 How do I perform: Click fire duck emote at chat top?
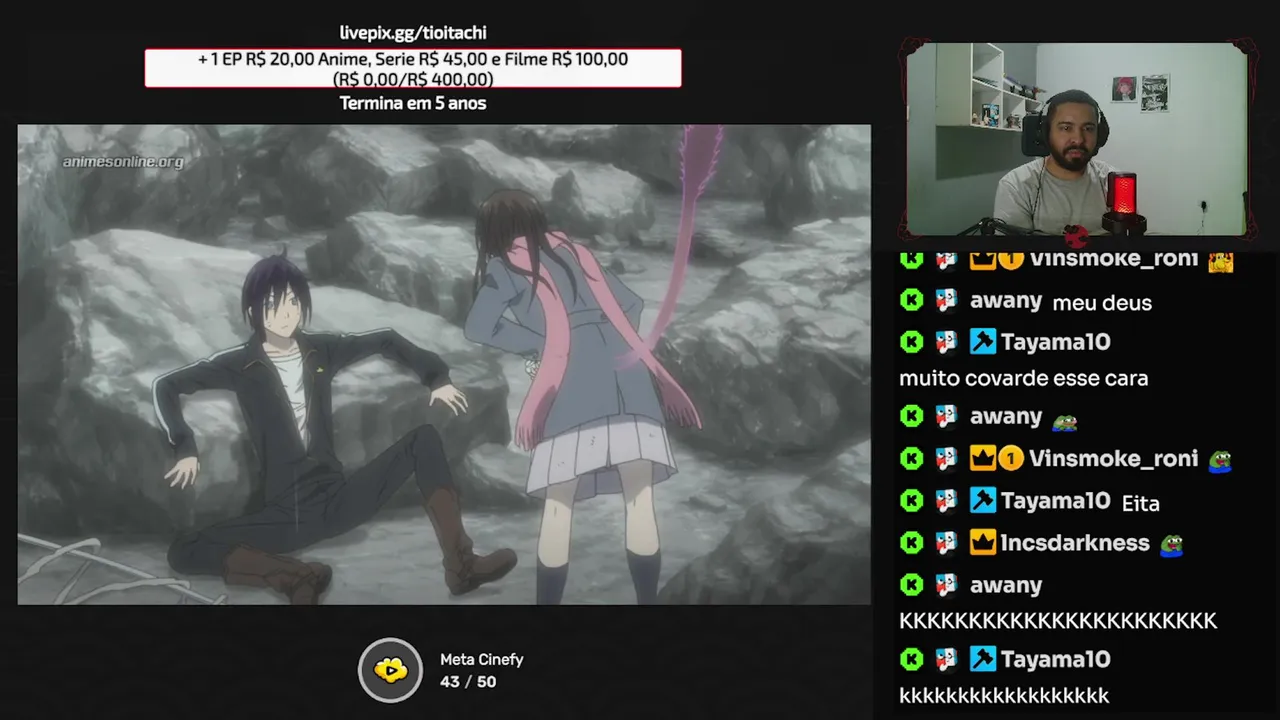pos(1220,262)
